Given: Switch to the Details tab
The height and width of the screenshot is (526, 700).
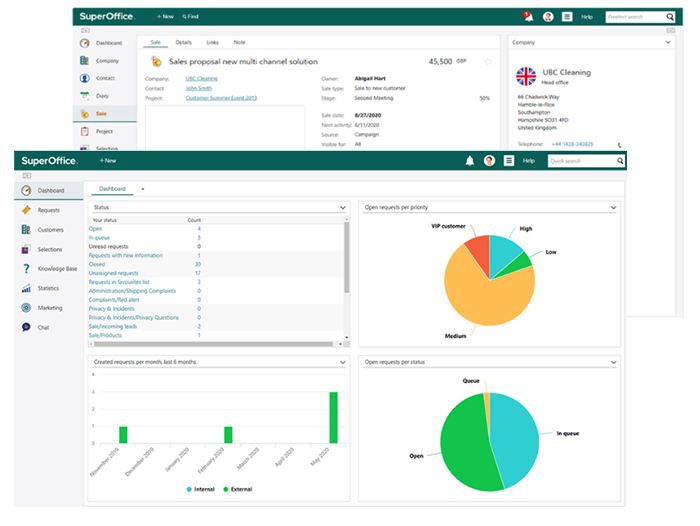Looking at the screenshot, I should pyautogui.click(x=184, y=42).
